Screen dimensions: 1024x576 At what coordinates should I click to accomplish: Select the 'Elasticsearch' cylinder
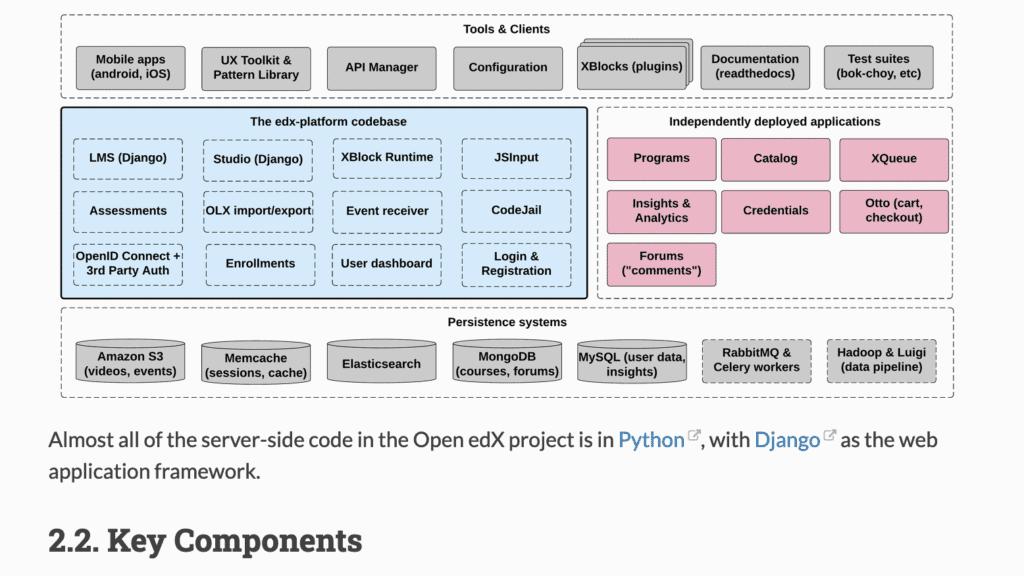tap(381, 361)
